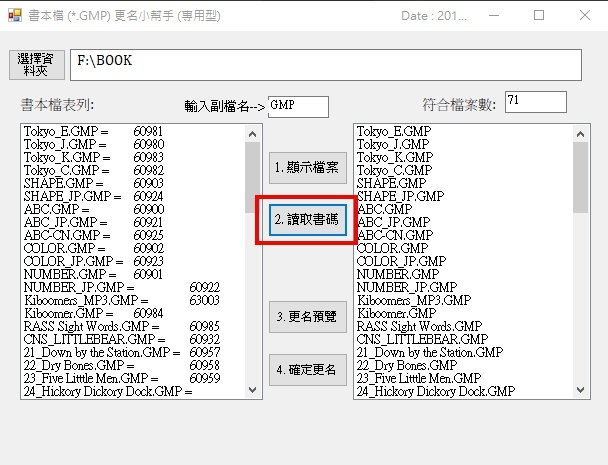Image resolution: width=608 pixels, height=465 pixels.
Task: Click the 3. 更名預覽 button
Action: tap(308, 316)
